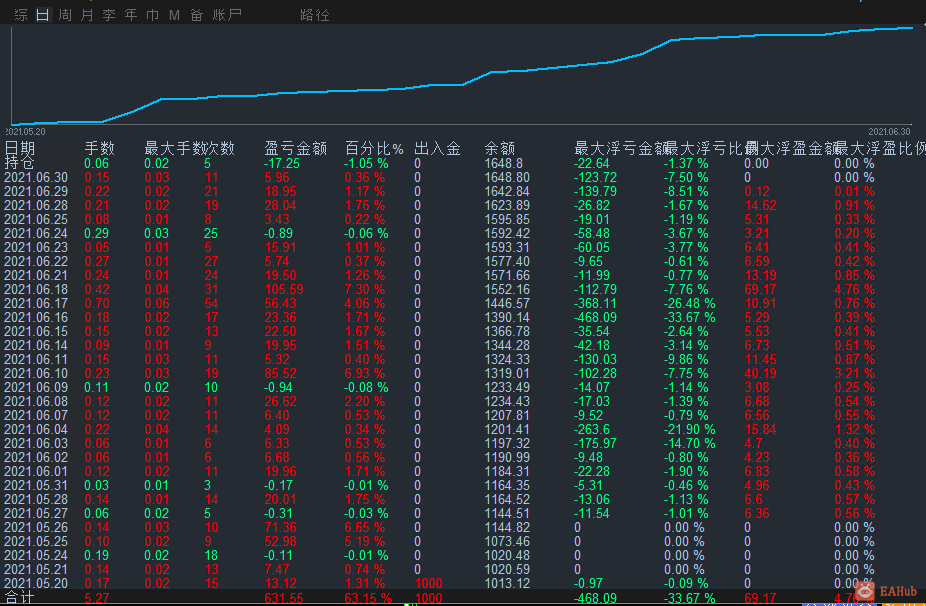The image size is (926, 606).
Task: Click the balance value 1013.12
Action: click(507, 584)
